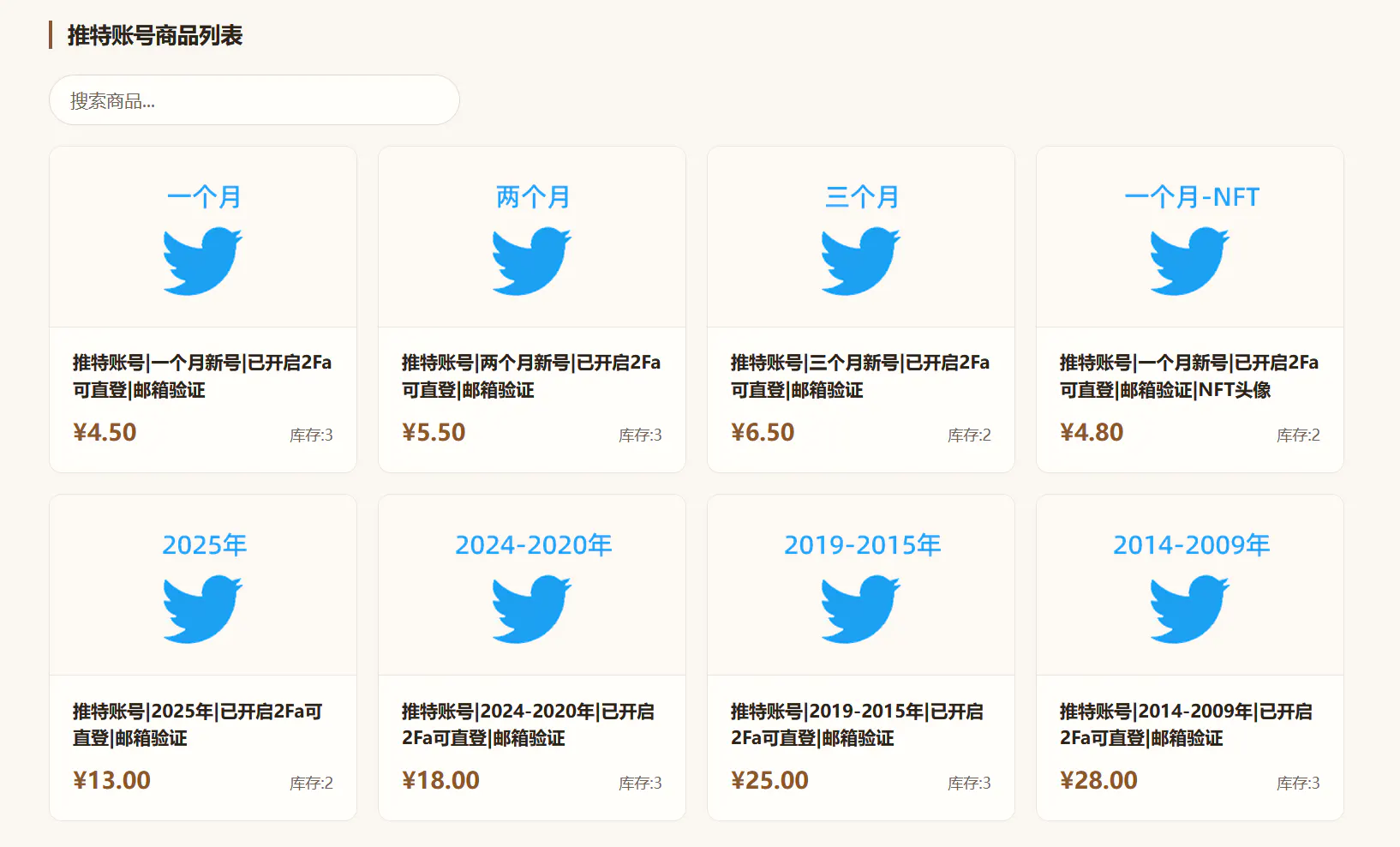Viewport: 1400px width, 847px height.
Task: Click Twitter bird icon in 一个月-NFT card
Action: 1190,261
